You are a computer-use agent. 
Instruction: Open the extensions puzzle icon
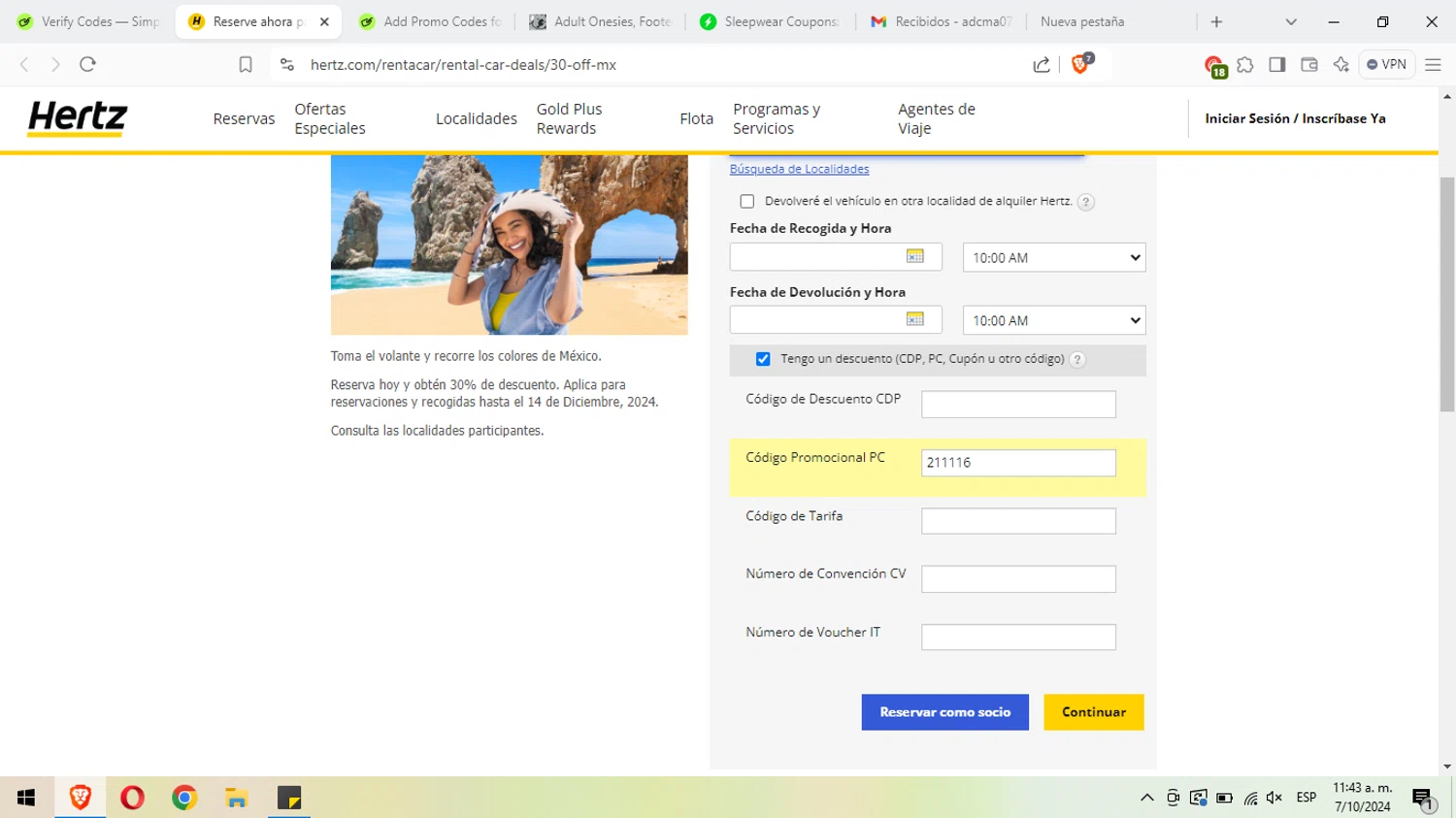(1245, 64)
